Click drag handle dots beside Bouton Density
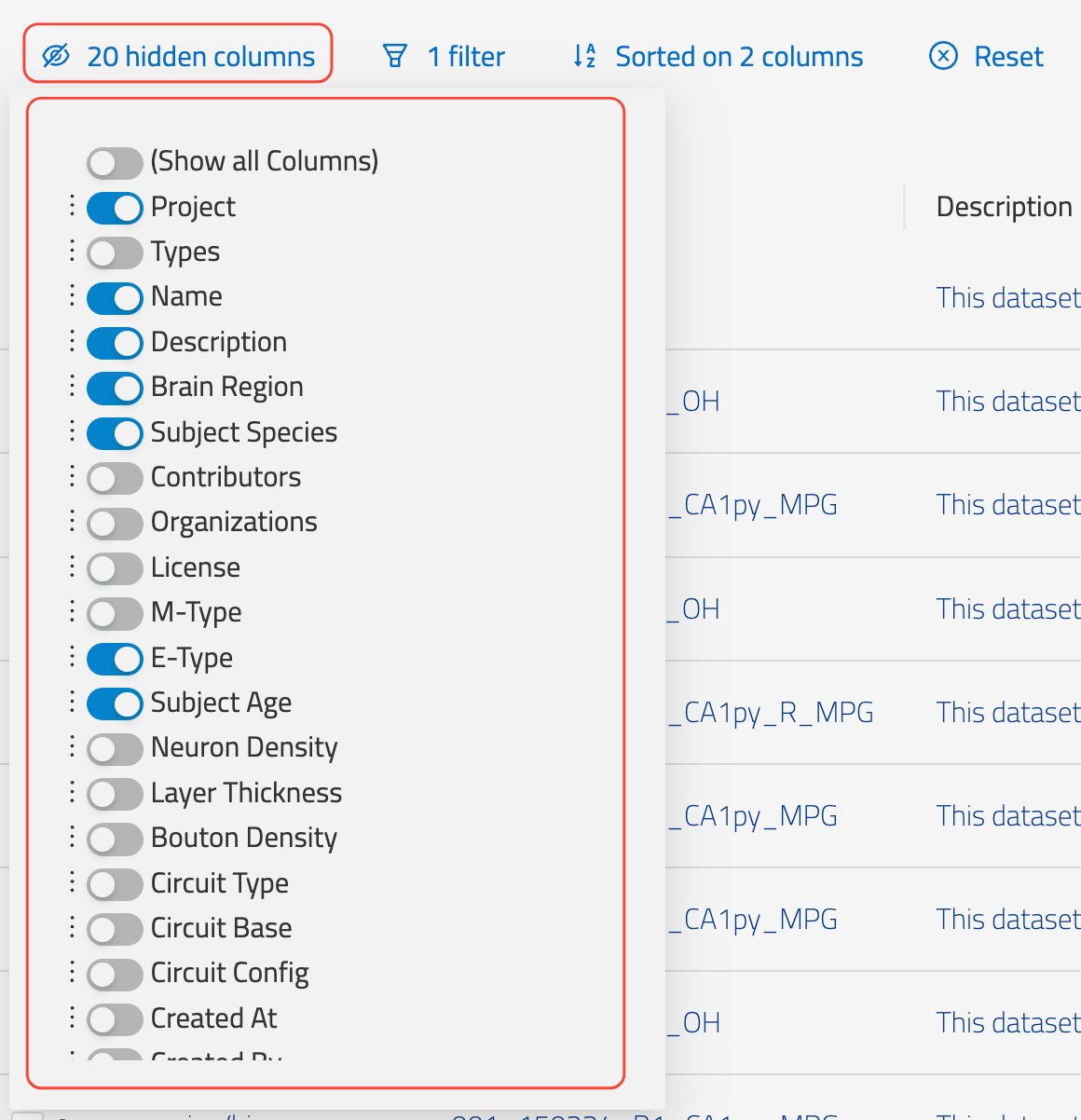This screenshot has height=1120, width=1081. (x=72, y=837)
